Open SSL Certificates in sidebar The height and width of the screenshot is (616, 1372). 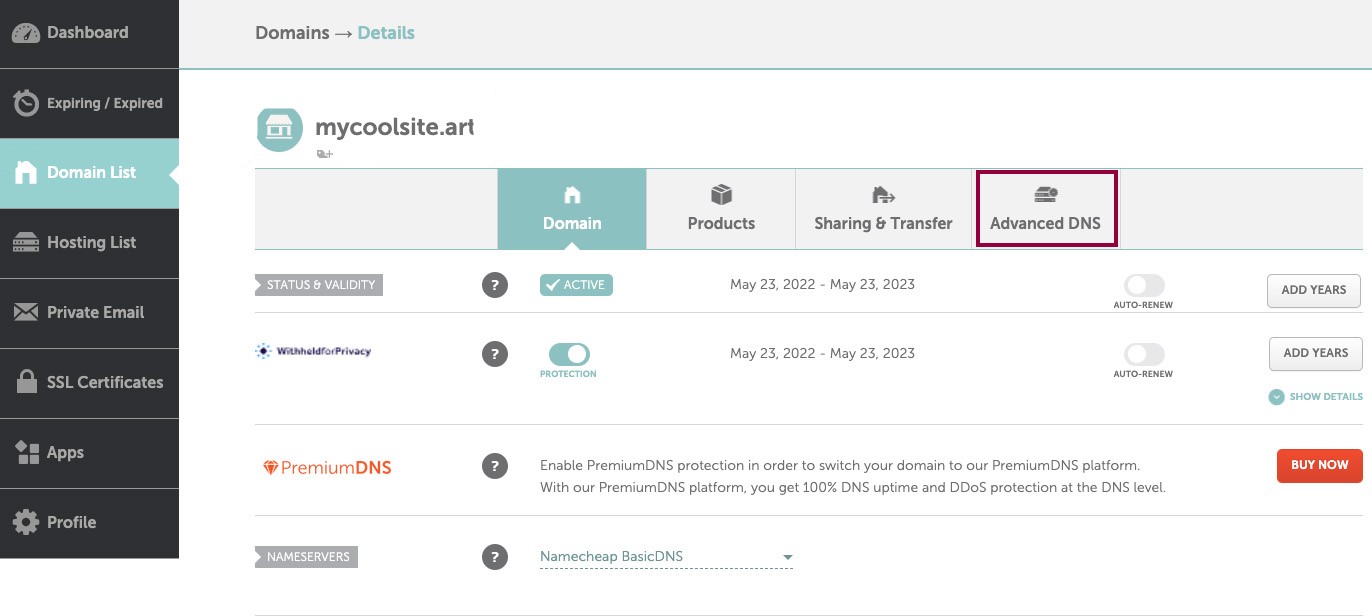tap(89, 383)
